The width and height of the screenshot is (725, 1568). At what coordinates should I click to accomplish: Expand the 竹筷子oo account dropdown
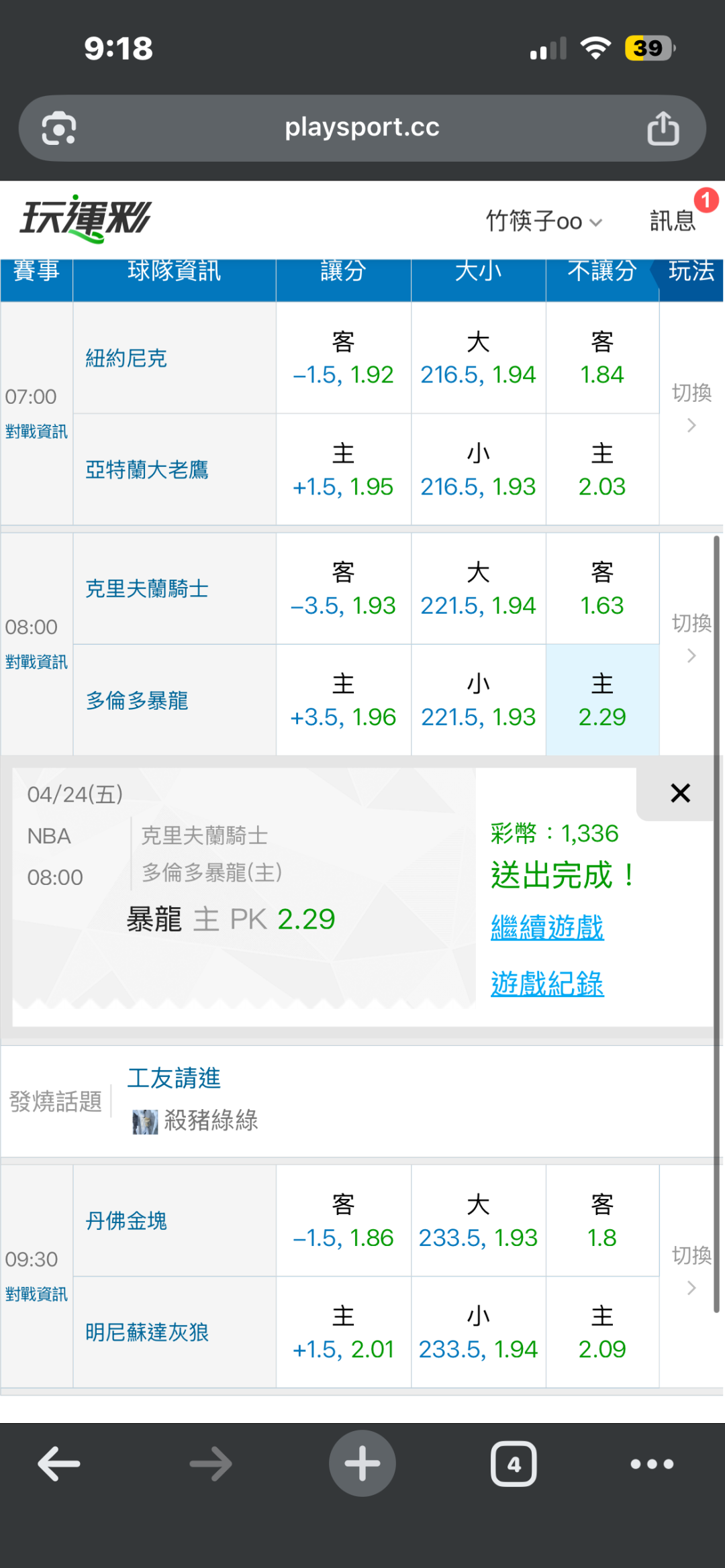(544, 221)
